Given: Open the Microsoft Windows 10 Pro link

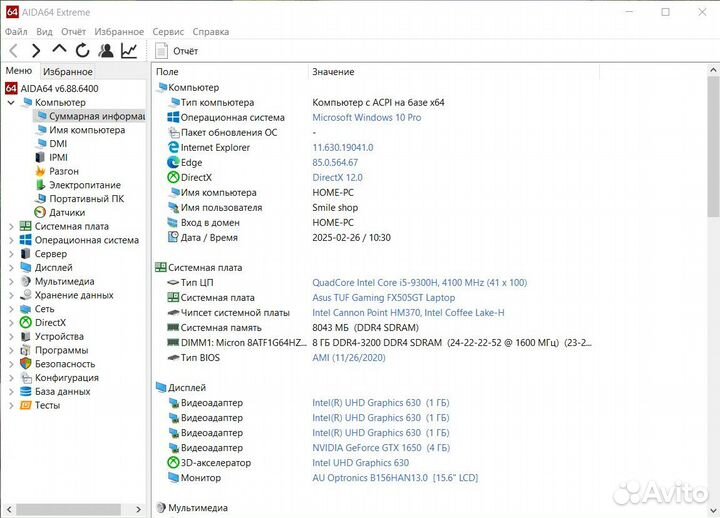Looking at the screenshot, I should click(366, 118).
